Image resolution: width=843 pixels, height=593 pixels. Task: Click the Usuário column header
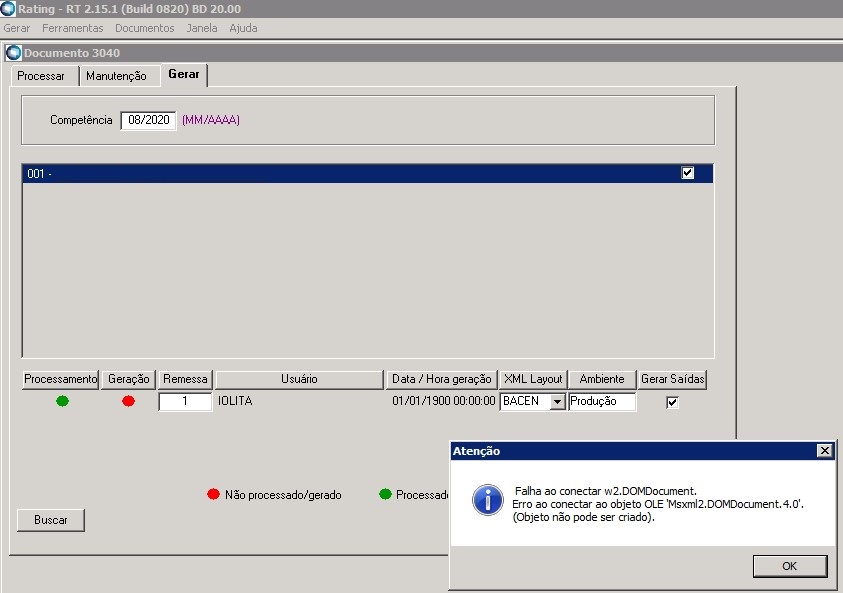[299, 379]
